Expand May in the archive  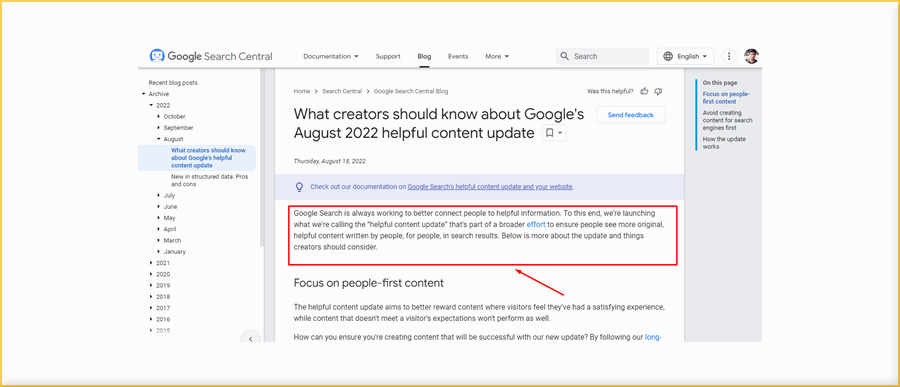(x=158, y=218)
